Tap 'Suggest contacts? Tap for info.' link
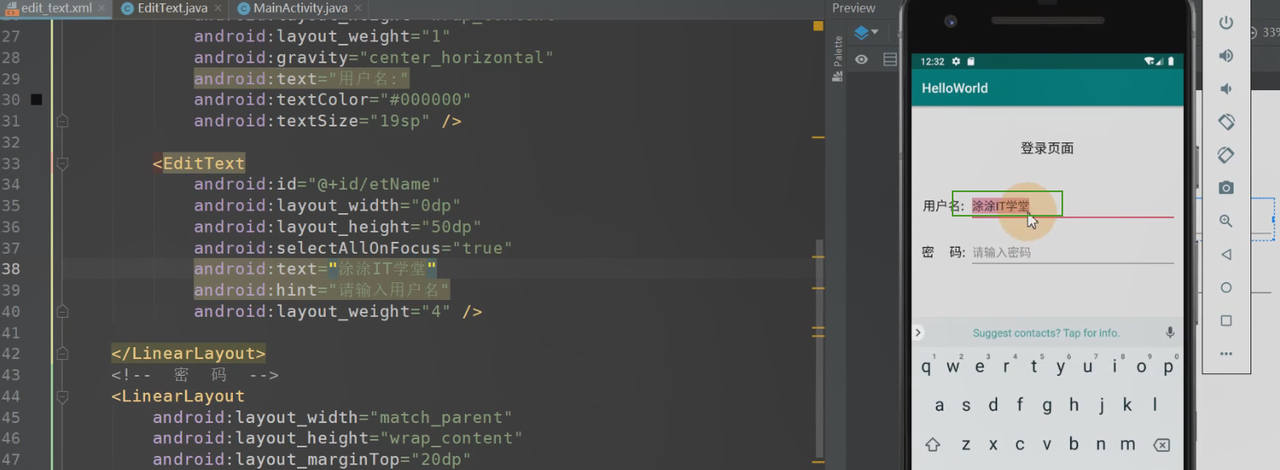 pyautogui.click(x=1046, y=333)
